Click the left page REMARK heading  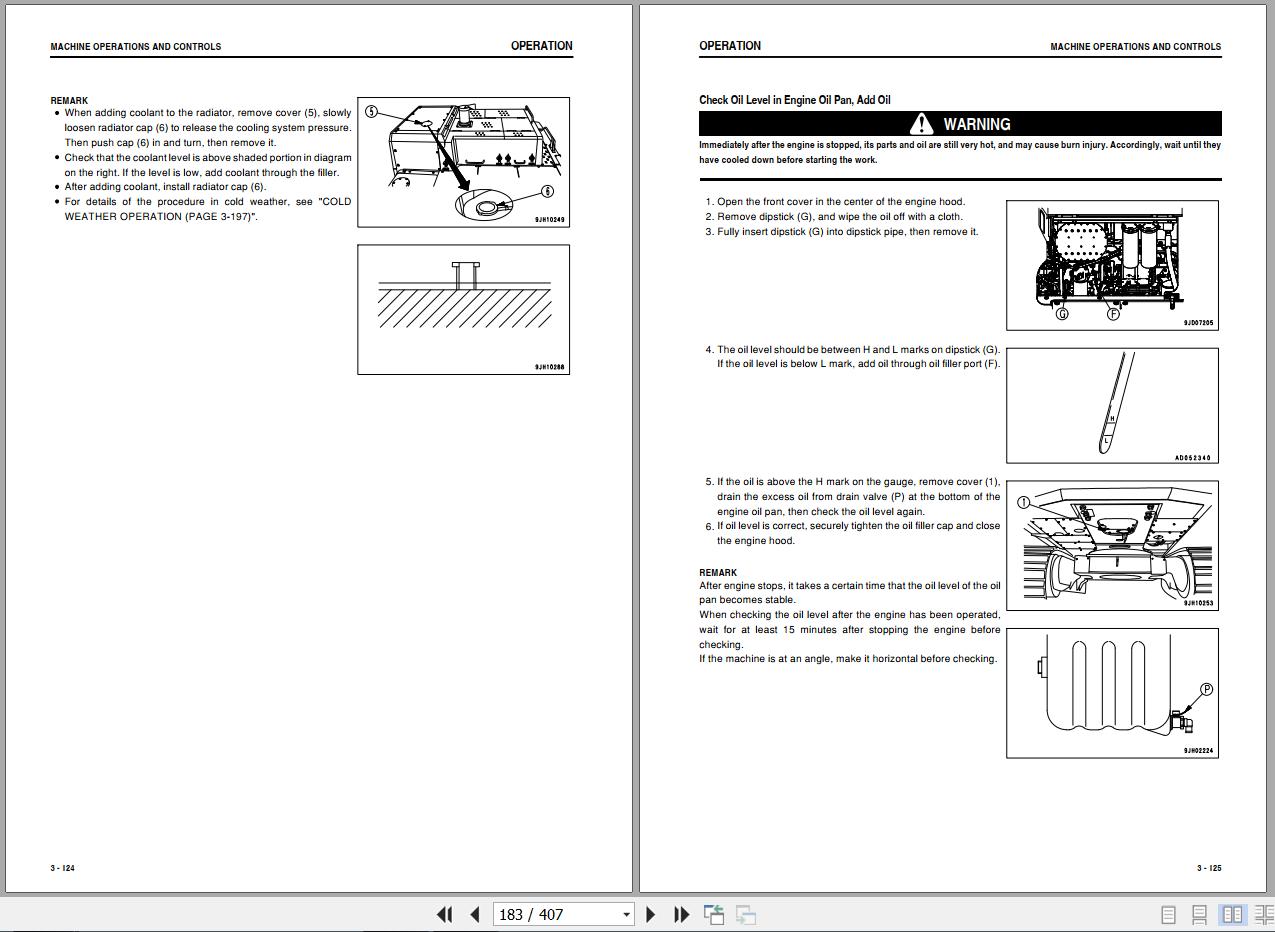(69, 101)
